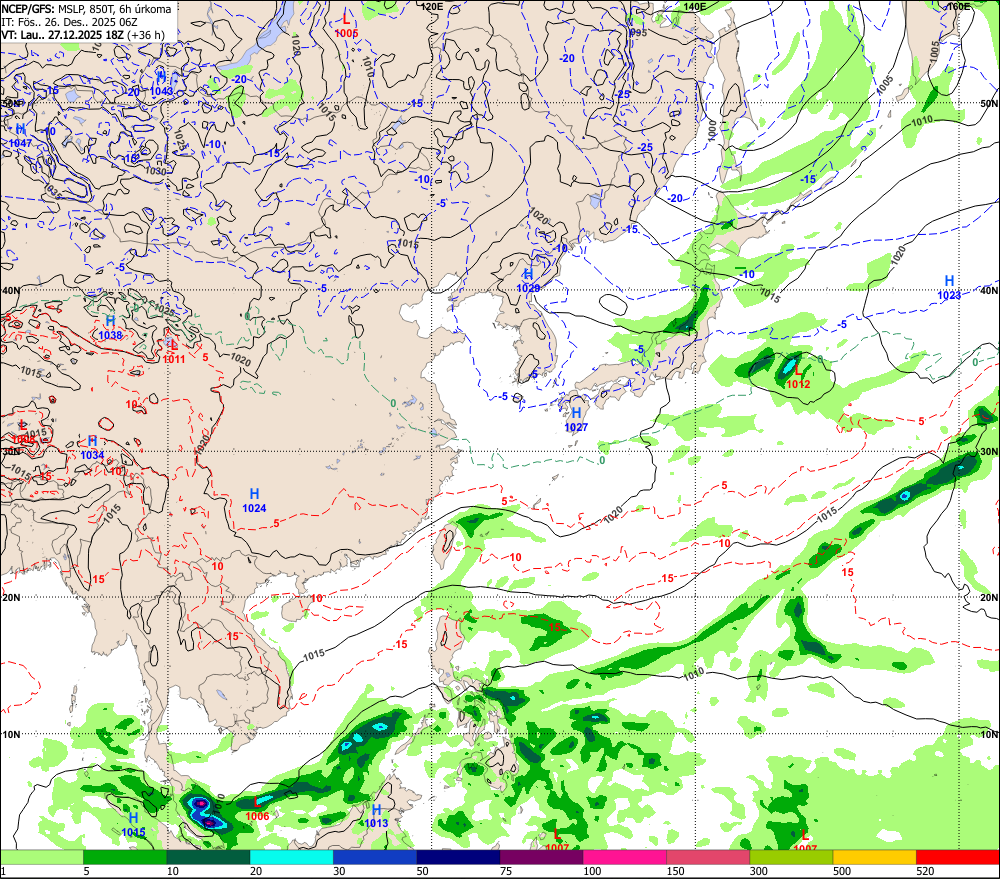
Task: Click the light green 1 mm legend swatch
Action: pyautogui.click(x=41, y=857)
